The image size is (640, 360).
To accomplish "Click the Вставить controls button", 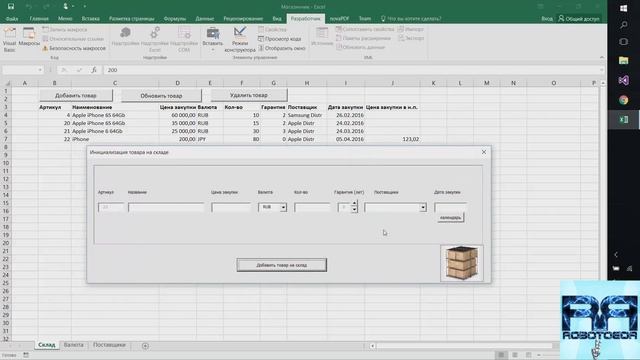I will [213, 40].
